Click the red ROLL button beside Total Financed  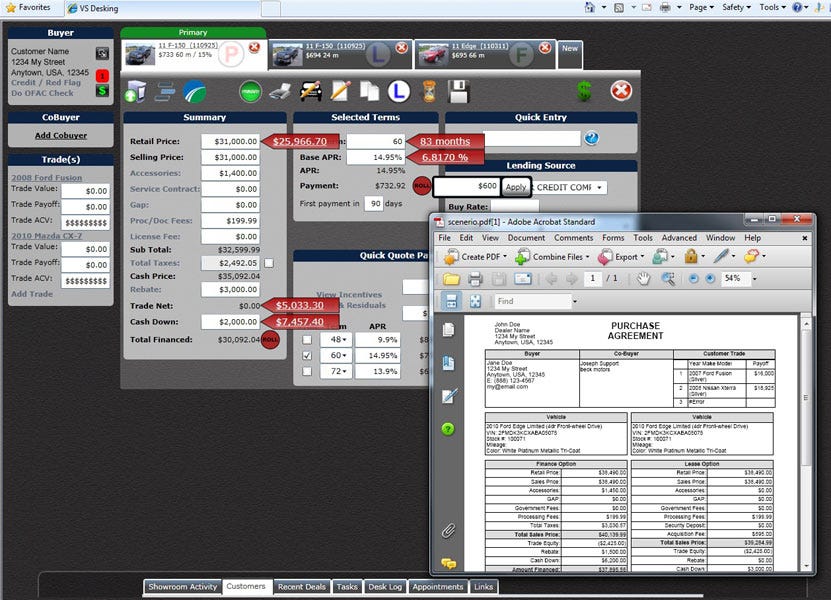(270, 339)
